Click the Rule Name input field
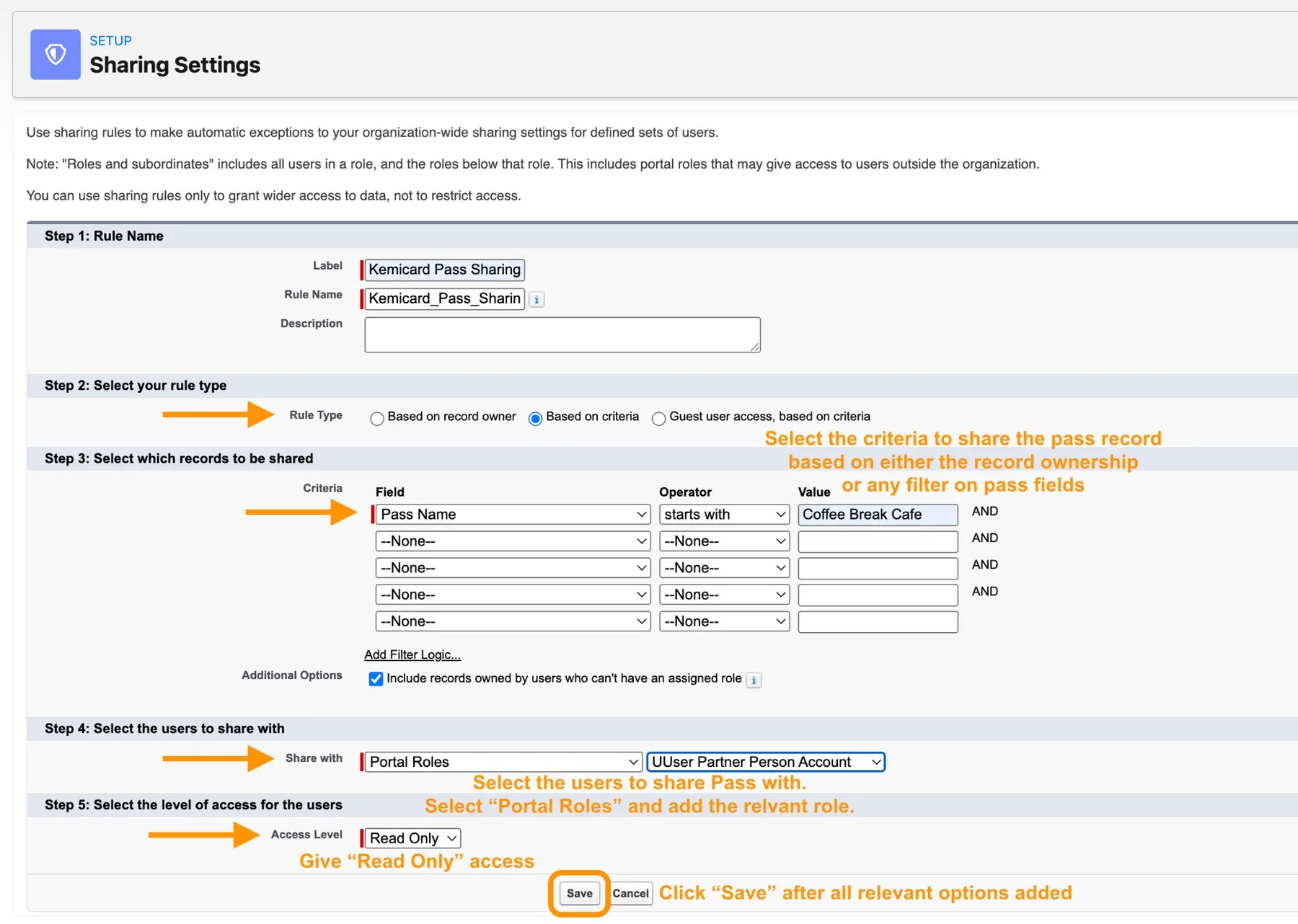This screenshot has width=1298, height=924. click(x=444, y=298)
